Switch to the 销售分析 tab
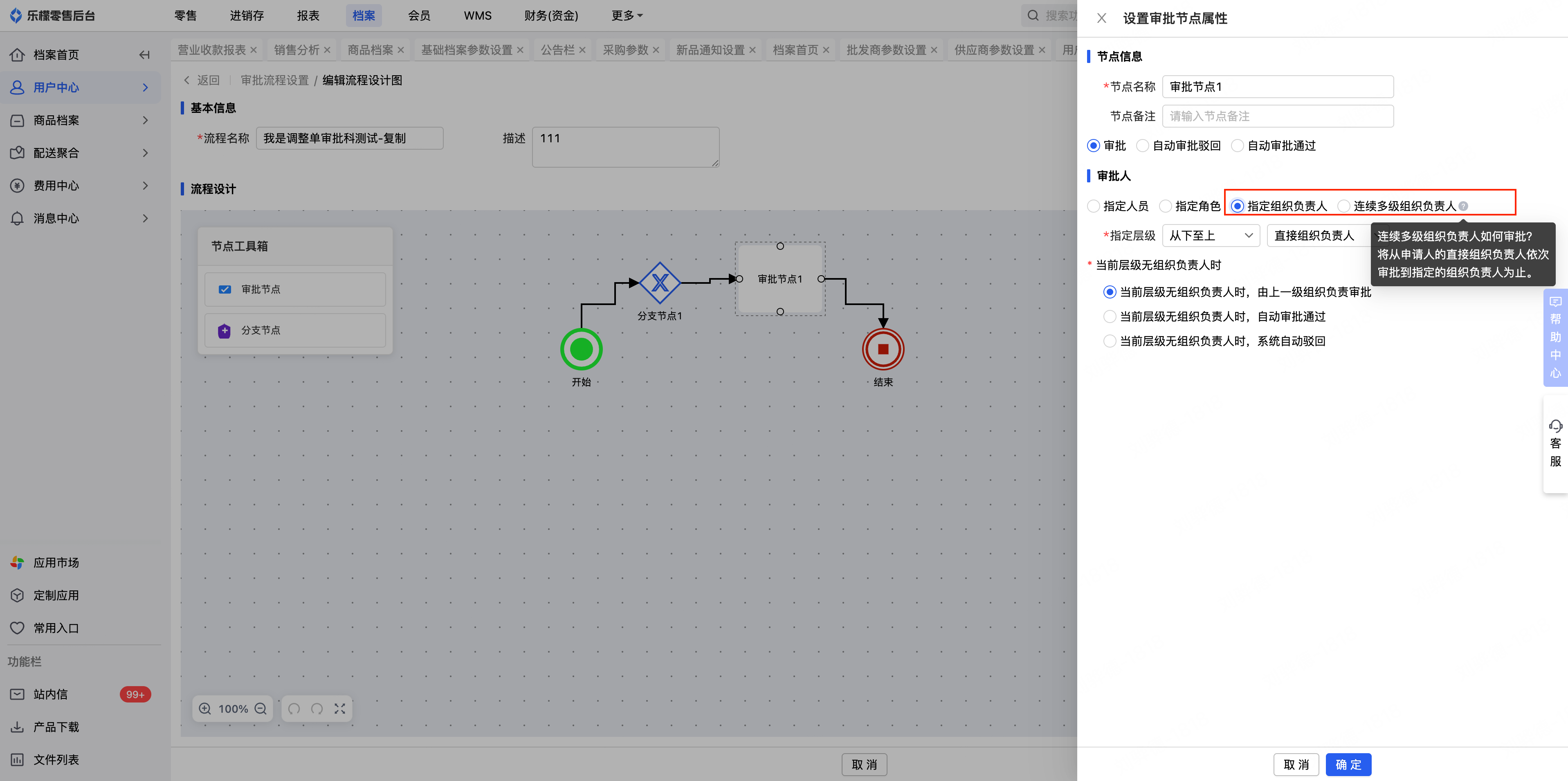This screenshot has height=781, width=1568. 297,50
